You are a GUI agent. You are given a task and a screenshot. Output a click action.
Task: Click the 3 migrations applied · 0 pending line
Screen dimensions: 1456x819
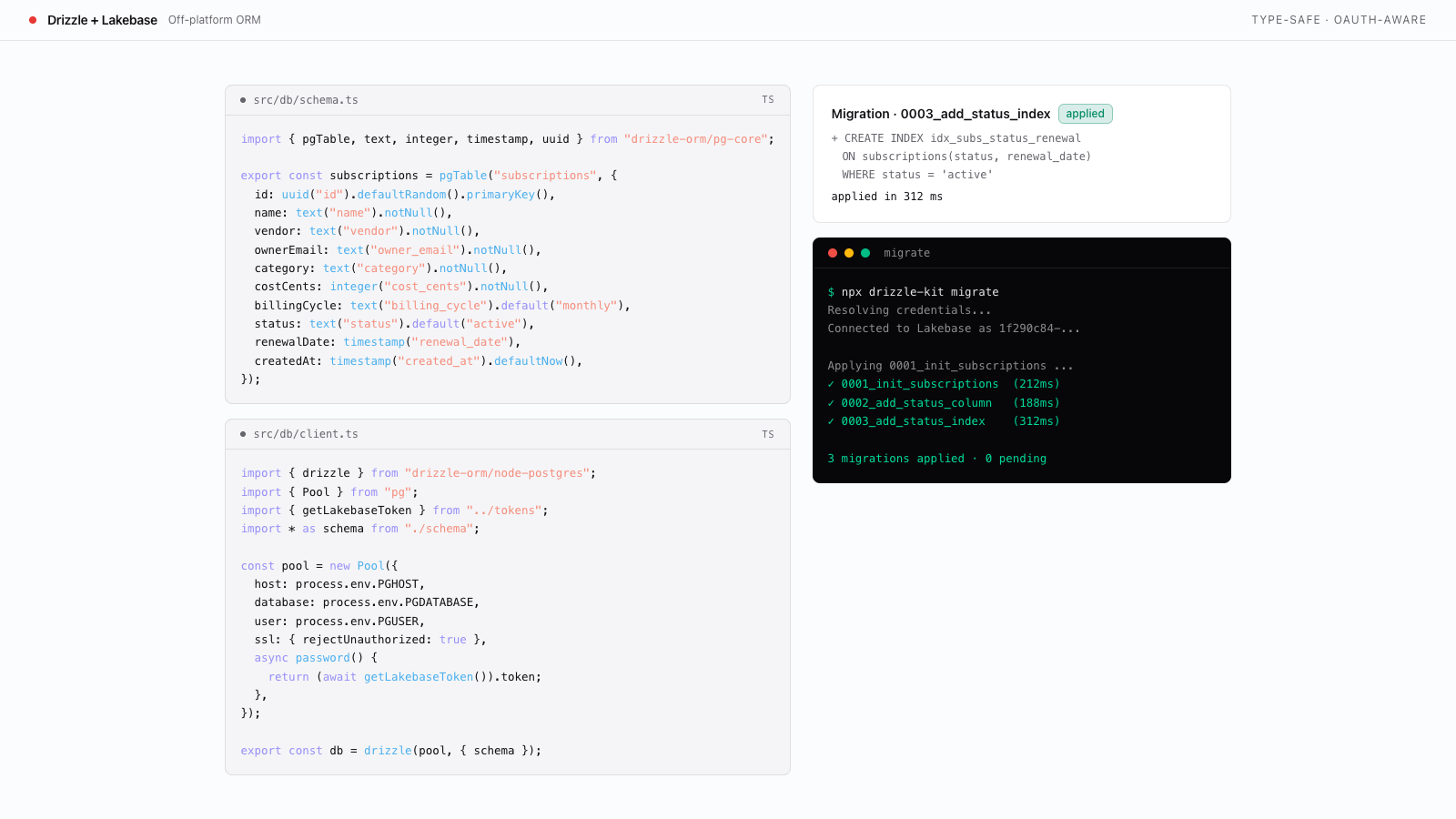[x=937, y=459]
